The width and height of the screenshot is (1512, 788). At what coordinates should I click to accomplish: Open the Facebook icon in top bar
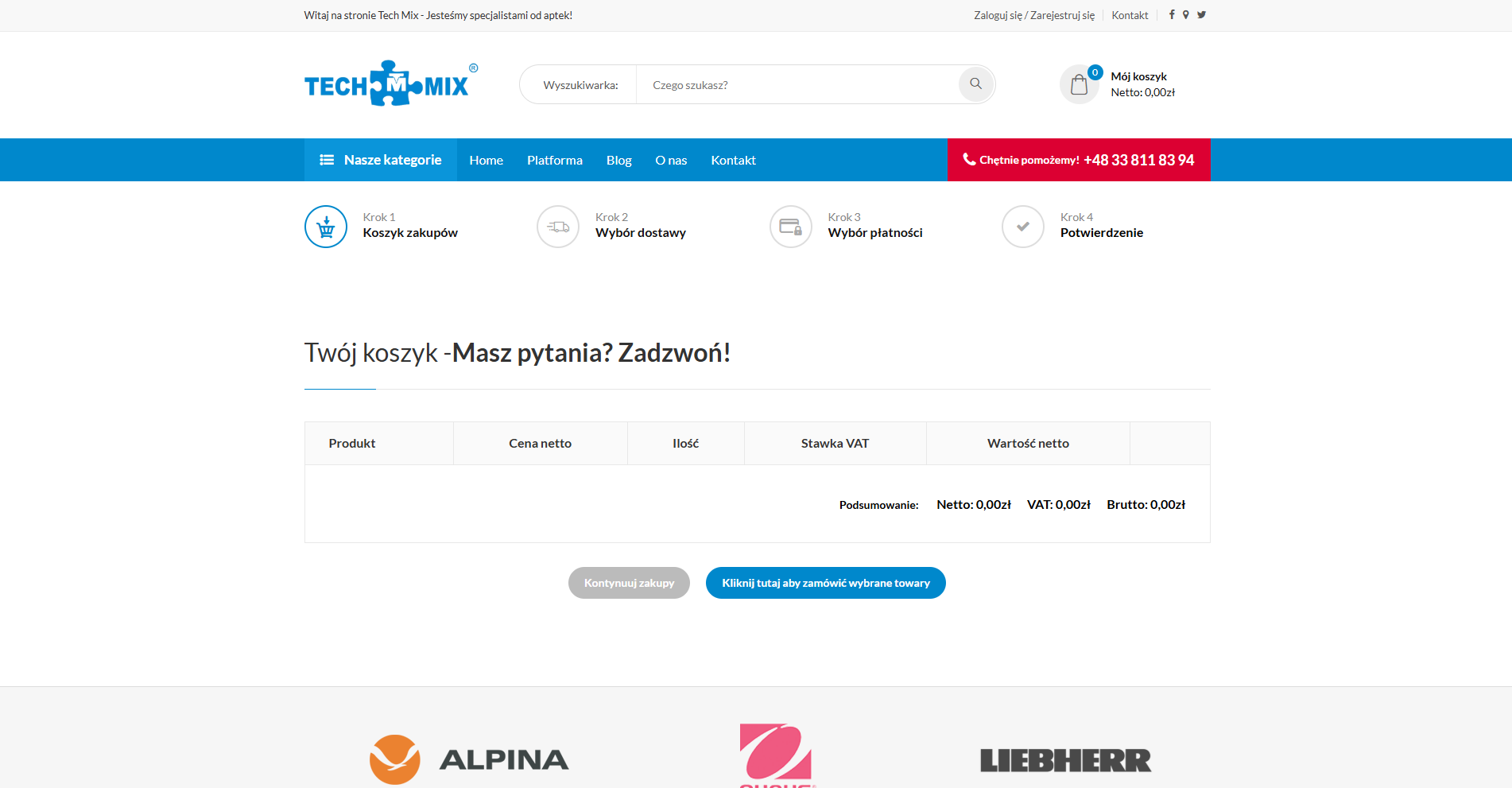[1172, 15]
